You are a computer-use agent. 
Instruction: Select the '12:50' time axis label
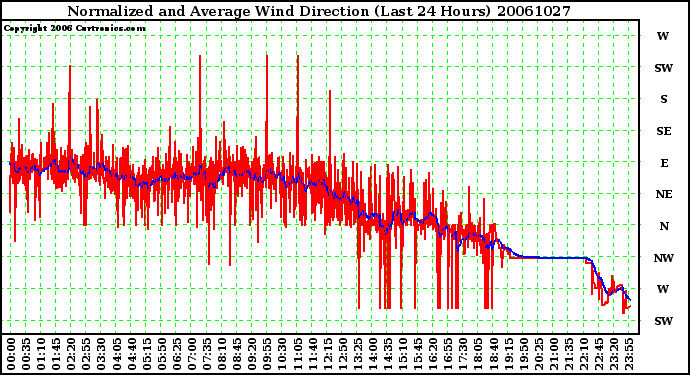click(343, 354)
